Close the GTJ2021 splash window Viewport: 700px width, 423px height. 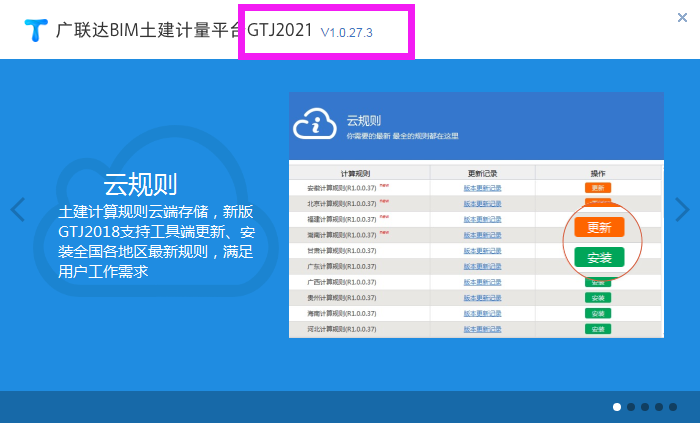(682, 17)
